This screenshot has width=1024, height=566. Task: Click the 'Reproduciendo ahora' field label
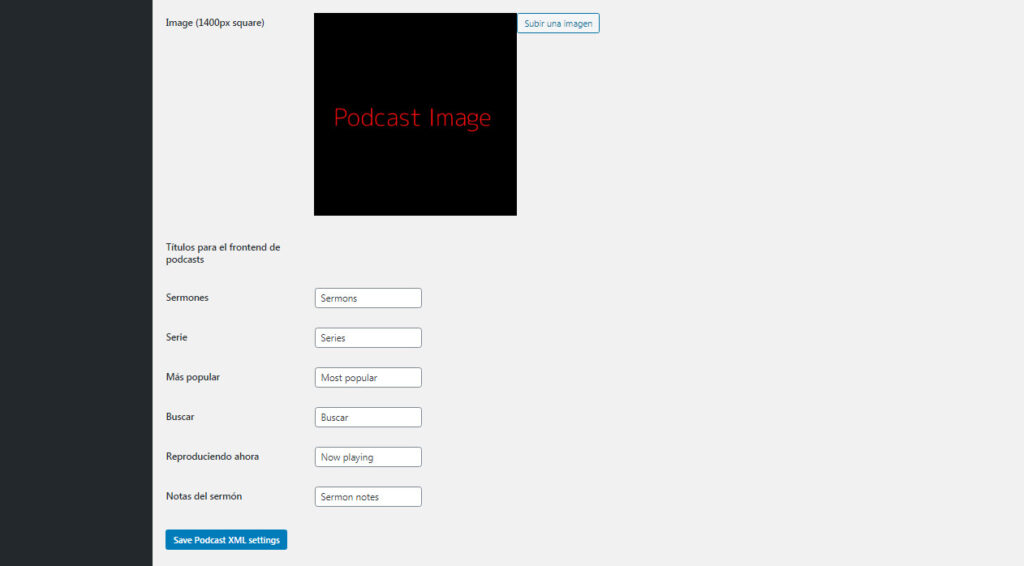212,457
